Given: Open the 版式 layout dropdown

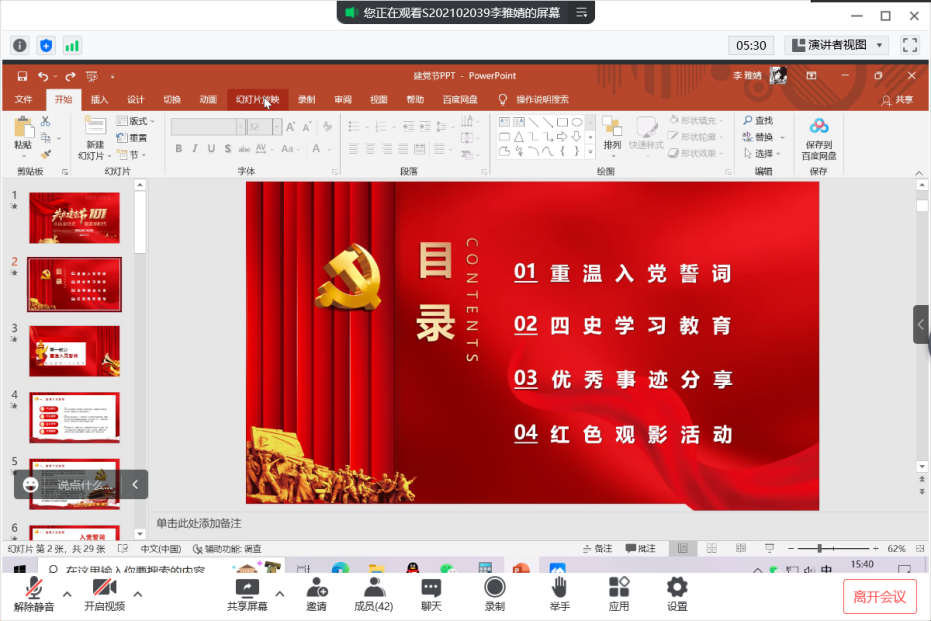Looking at the screenshot, I should pos(136,121).
